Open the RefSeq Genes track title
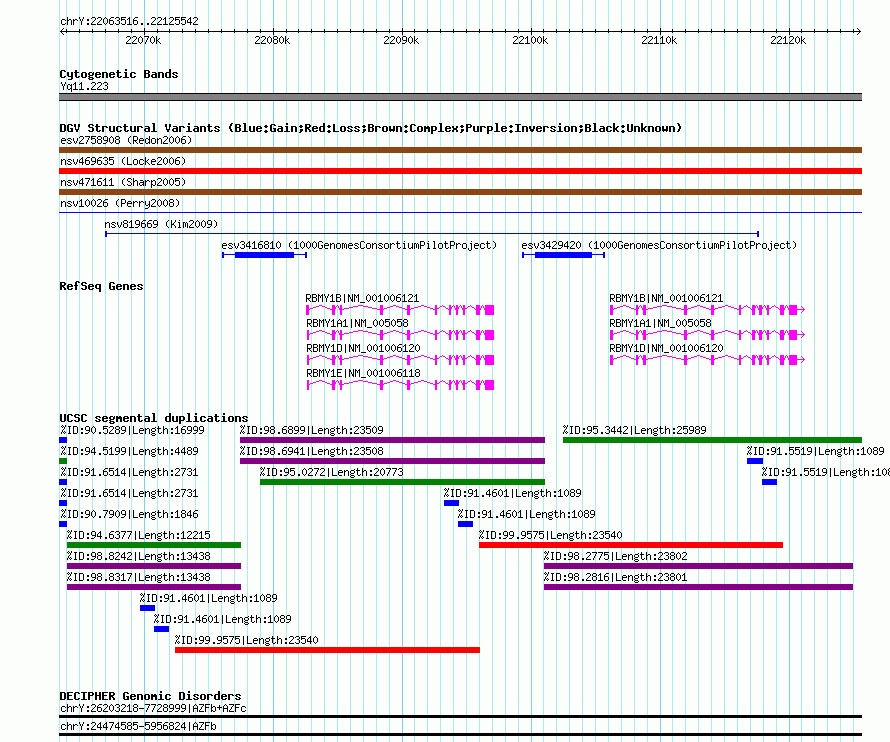Image resolution: width=890 pixels, height=742 pixels. coord(101,286)
